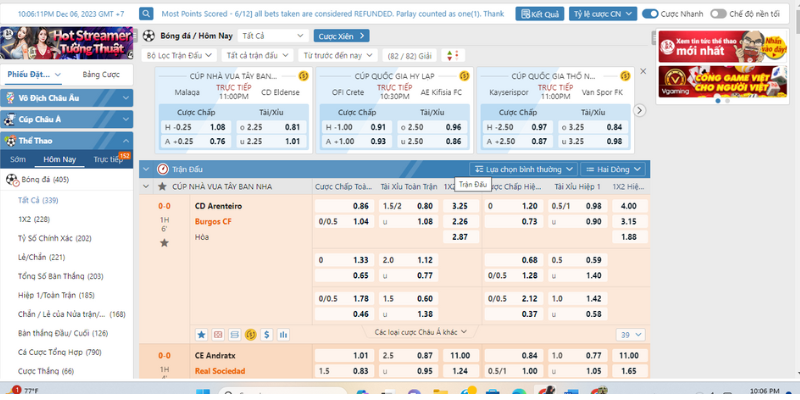The image size is (800, 400).
Task: Expand the Lựa chọn bình thường dropdown
Action: pyautogui.click(x=523, y=170)
